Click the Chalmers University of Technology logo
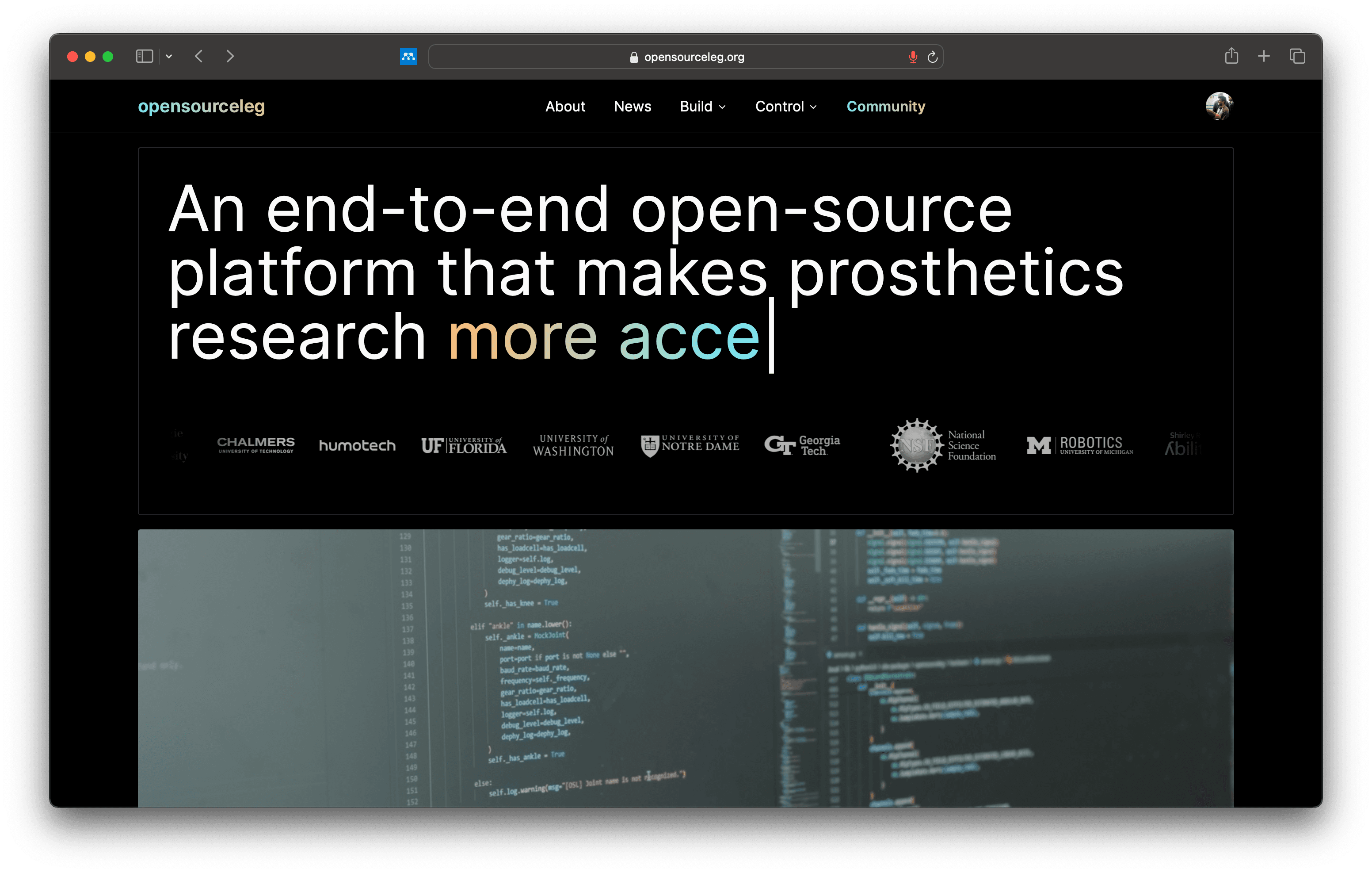Image resolution: width=1372 pixels, height=873 pixels. click(256, 445)
